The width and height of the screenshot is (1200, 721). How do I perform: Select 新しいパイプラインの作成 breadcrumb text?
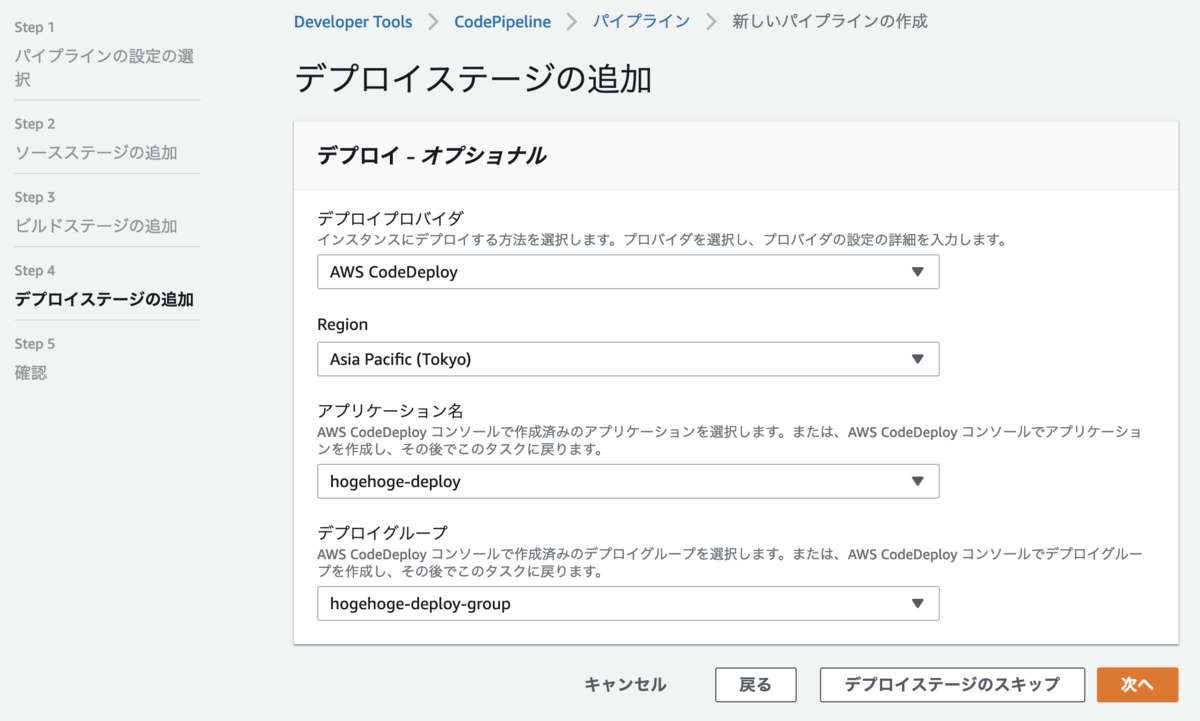coord(830,21)
